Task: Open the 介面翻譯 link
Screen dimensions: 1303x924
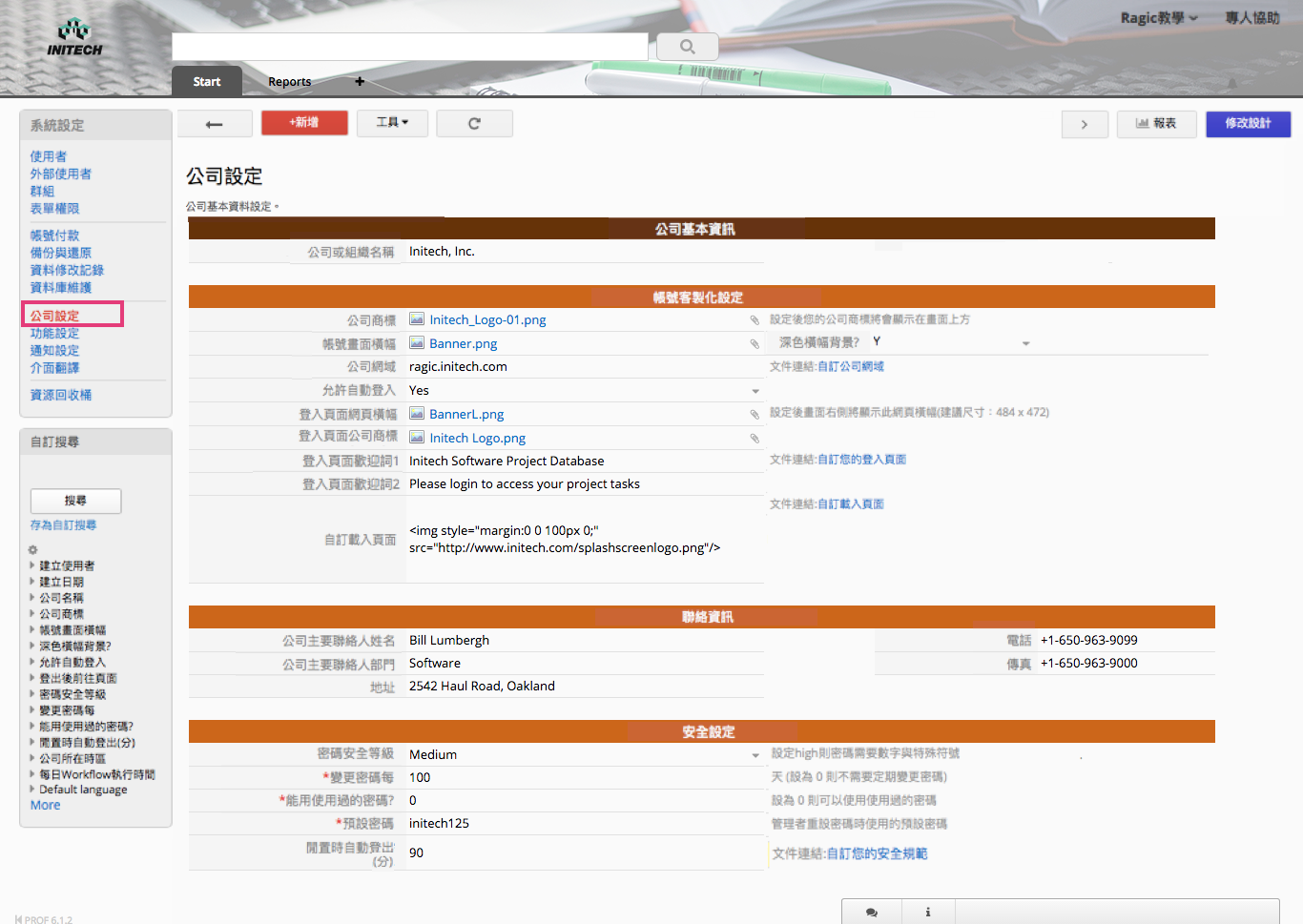Action: [x=54, y=367]
